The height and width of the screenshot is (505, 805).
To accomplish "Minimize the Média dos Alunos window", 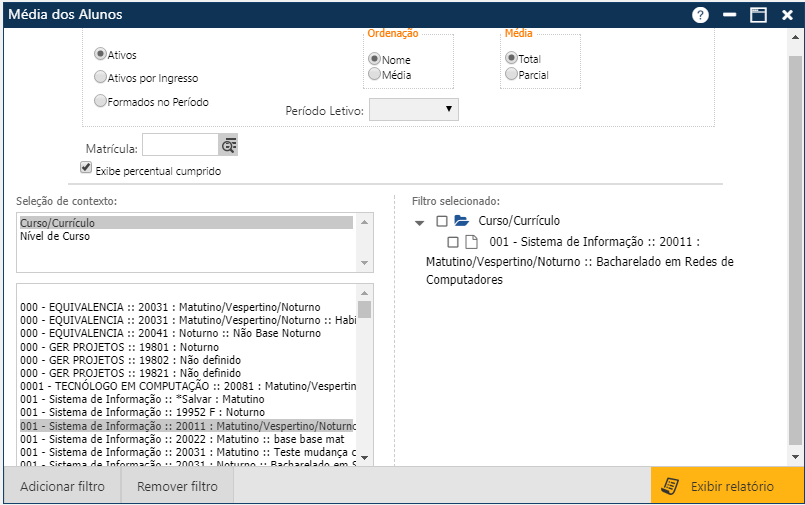I will click(730, 15).
